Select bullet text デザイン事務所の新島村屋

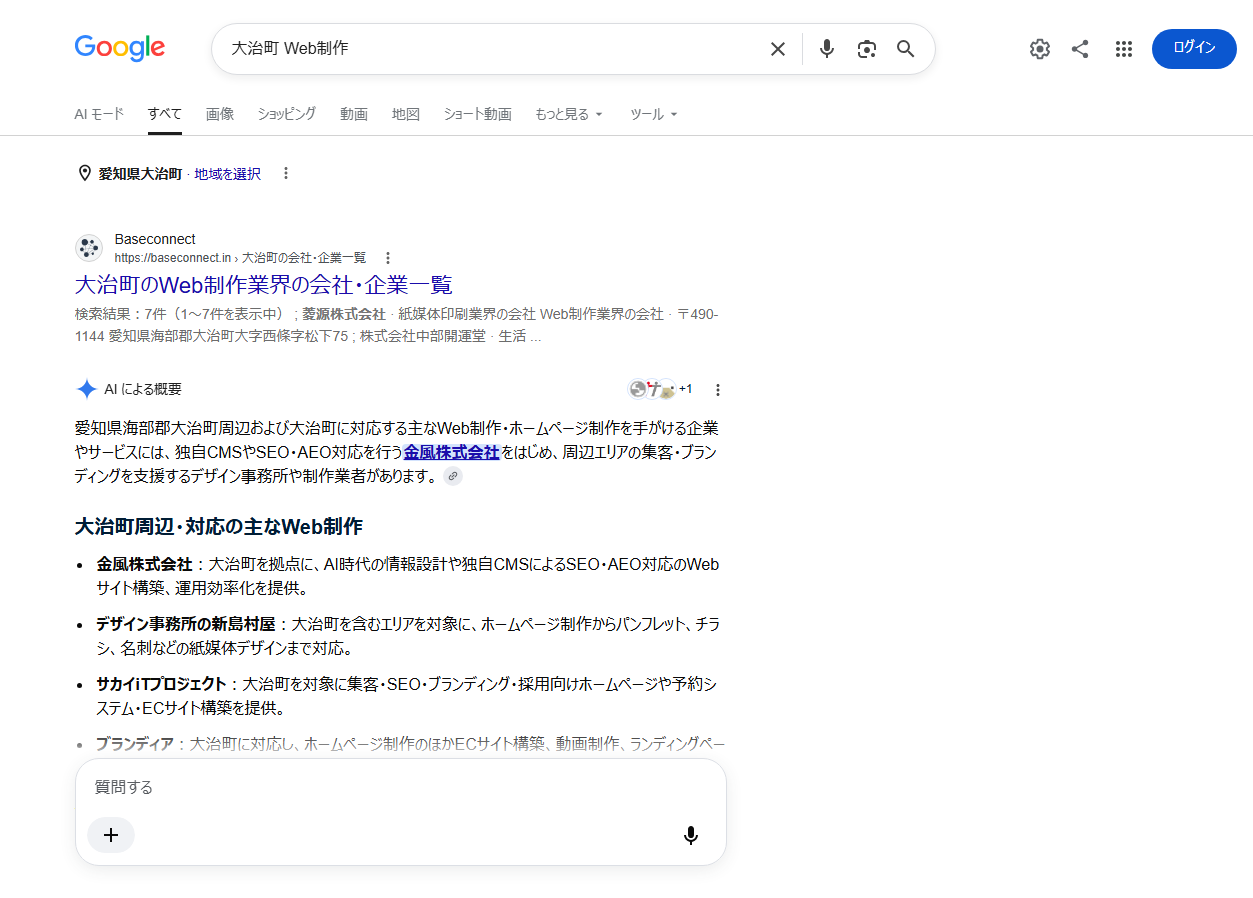click(x=185, y=624)
